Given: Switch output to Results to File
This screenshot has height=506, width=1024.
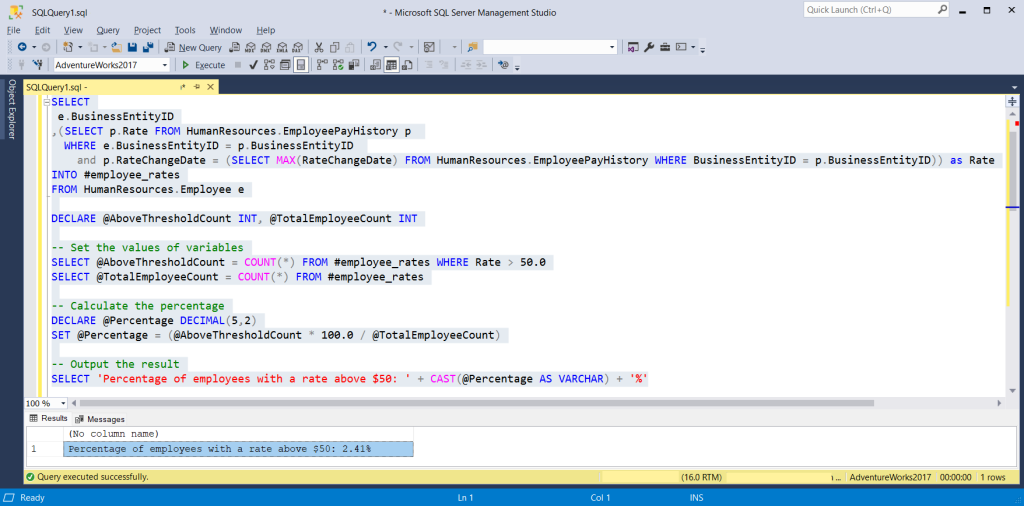Looking at the screenshot, I should tap(406, 65).
